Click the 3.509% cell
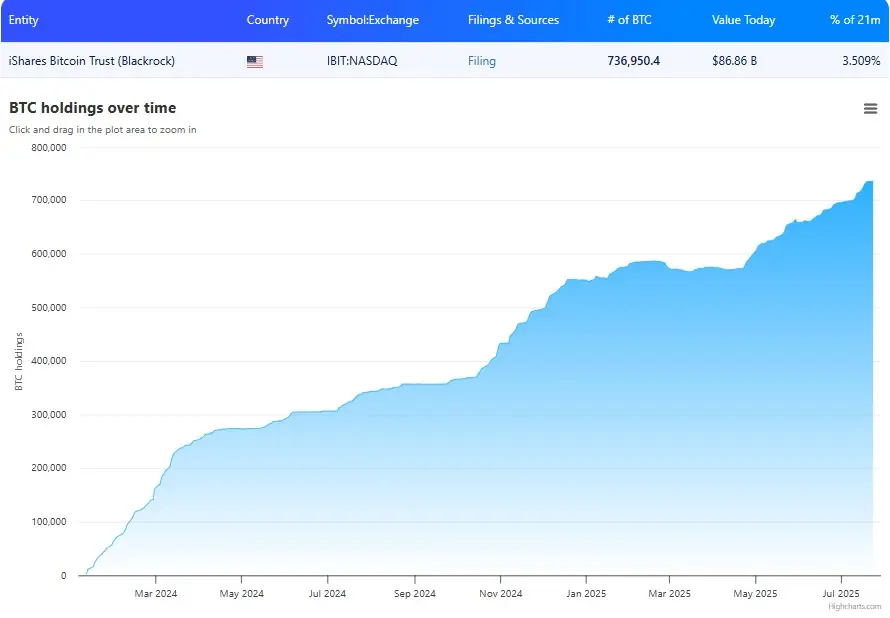 [x=861, y=61]
